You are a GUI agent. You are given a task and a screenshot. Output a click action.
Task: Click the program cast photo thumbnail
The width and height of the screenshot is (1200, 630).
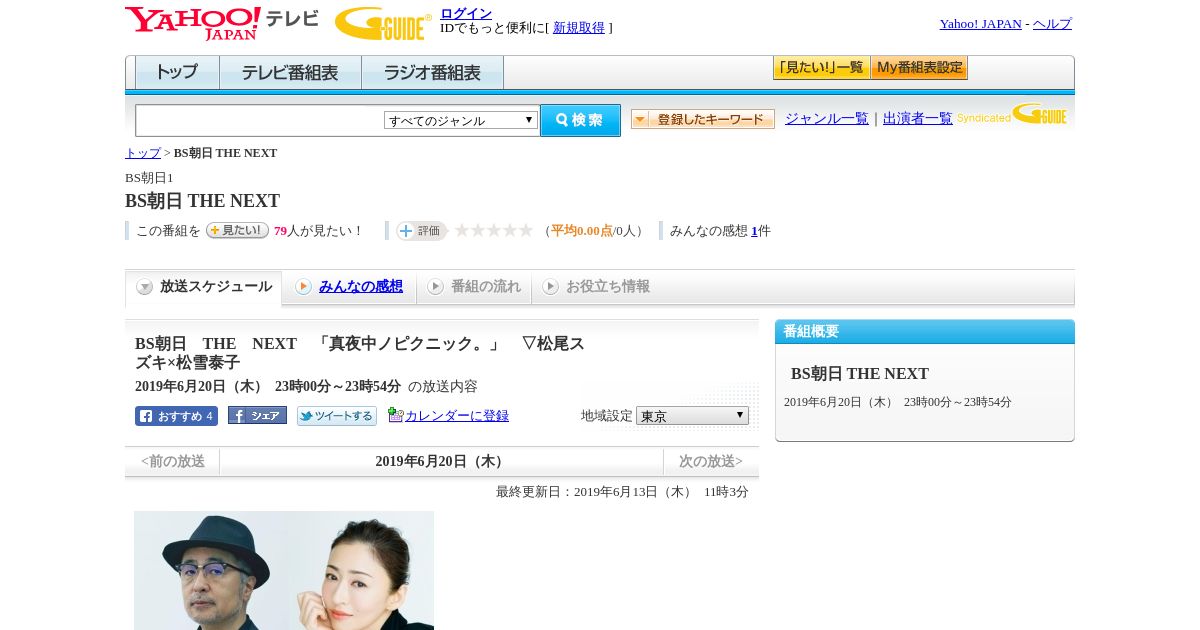coord(284,571)
